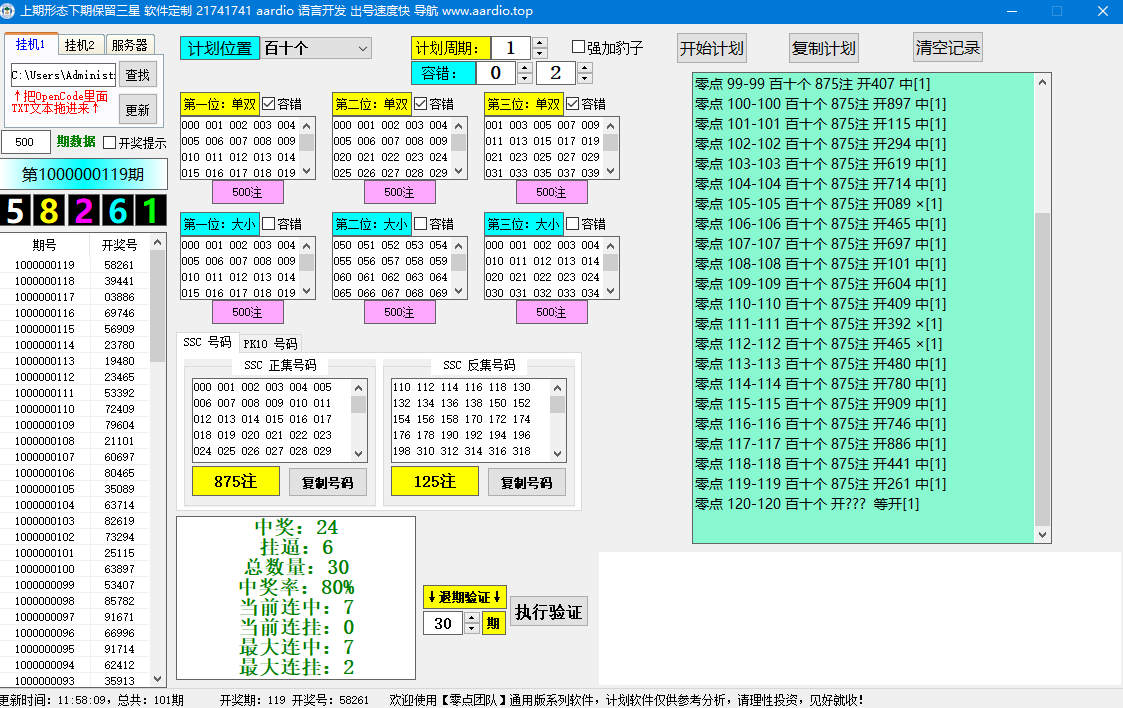
Task: Click the 期号 table scrollbar down arrow
Action: [x=158, y=679]
